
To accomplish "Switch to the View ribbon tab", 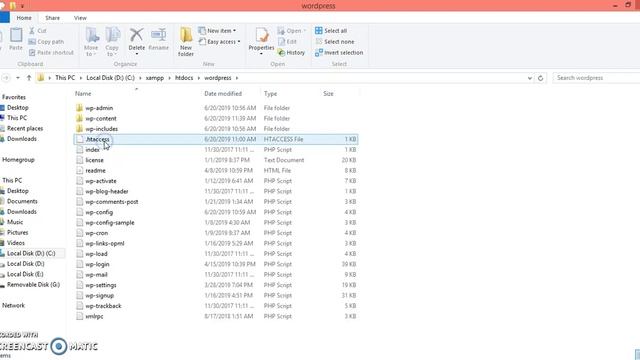I will [x=80, y=18].
